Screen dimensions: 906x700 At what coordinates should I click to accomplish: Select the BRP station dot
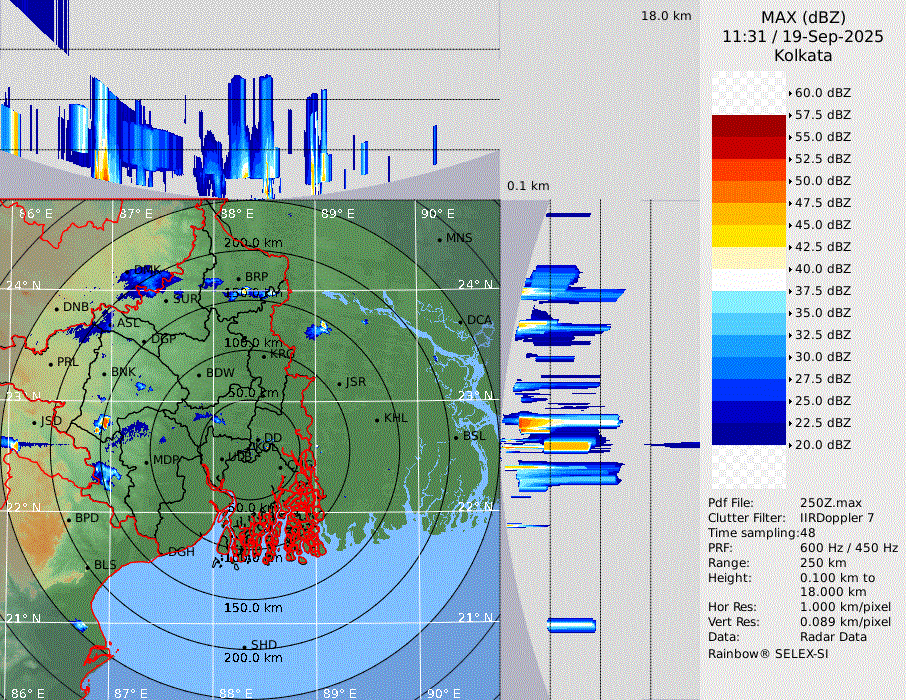click(x=239, y=279)
